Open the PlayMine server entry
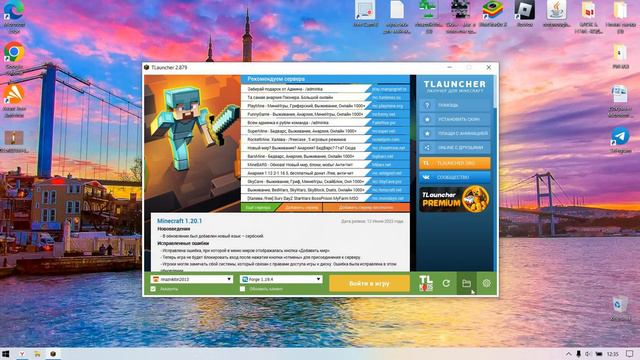Screen dimensions: 640x360 pyautogui.click(x=306, y=106)
